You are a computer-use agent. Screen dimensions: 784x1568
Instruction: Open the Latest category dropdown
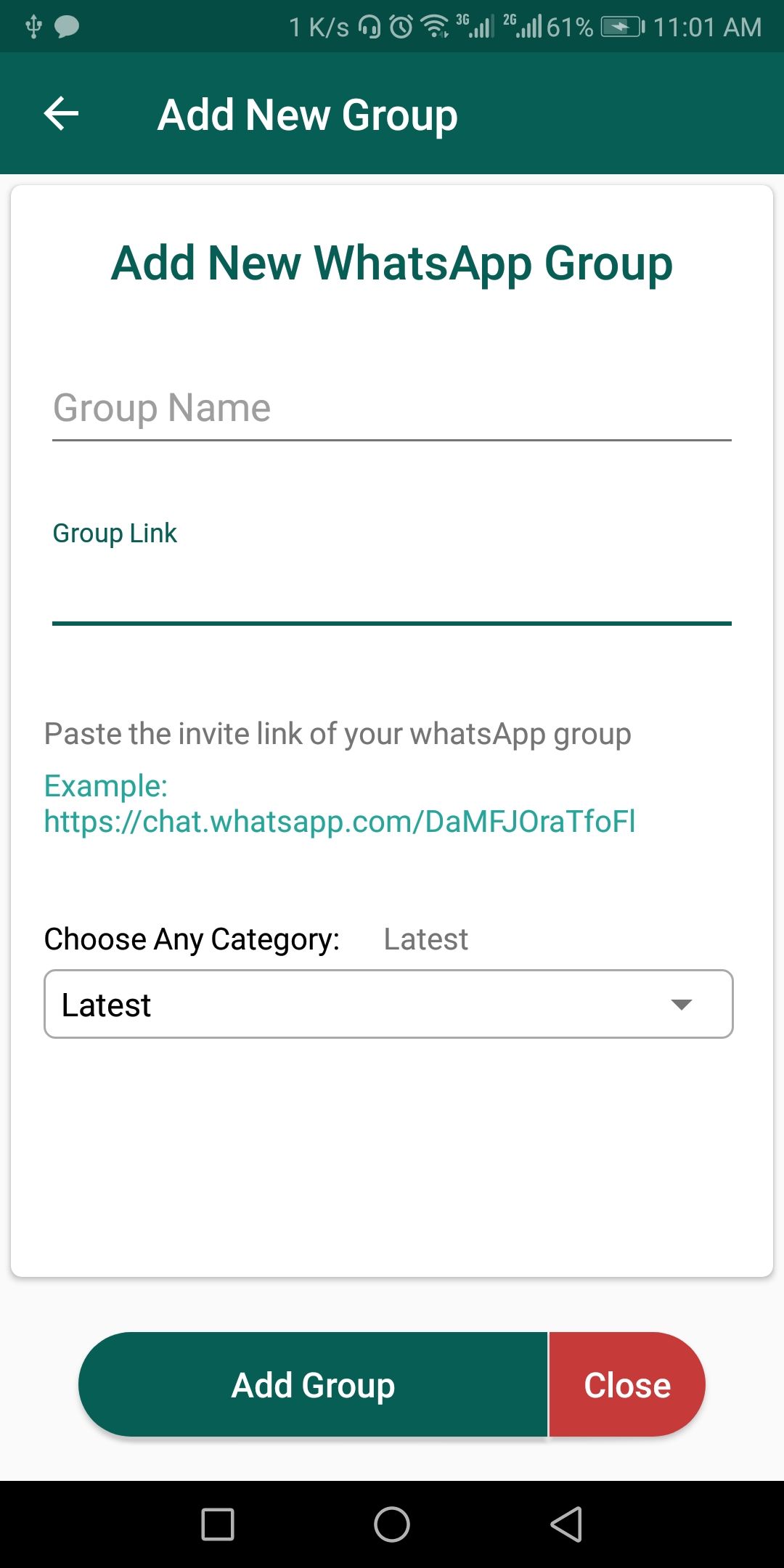point(388,1004)
